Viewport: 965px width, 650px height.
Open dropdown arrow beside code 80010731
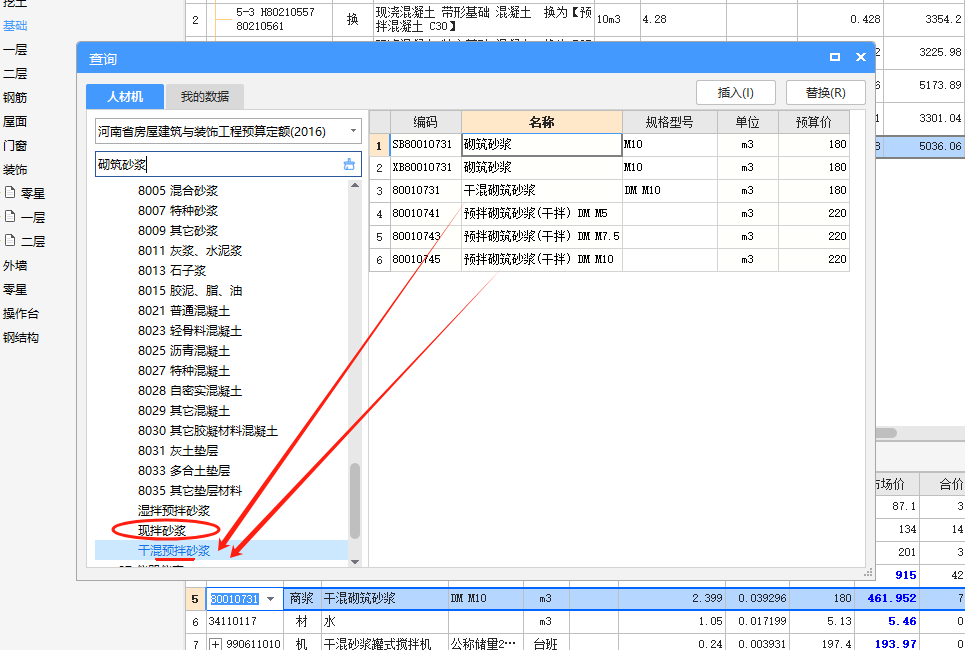click(x=270, y=598)
